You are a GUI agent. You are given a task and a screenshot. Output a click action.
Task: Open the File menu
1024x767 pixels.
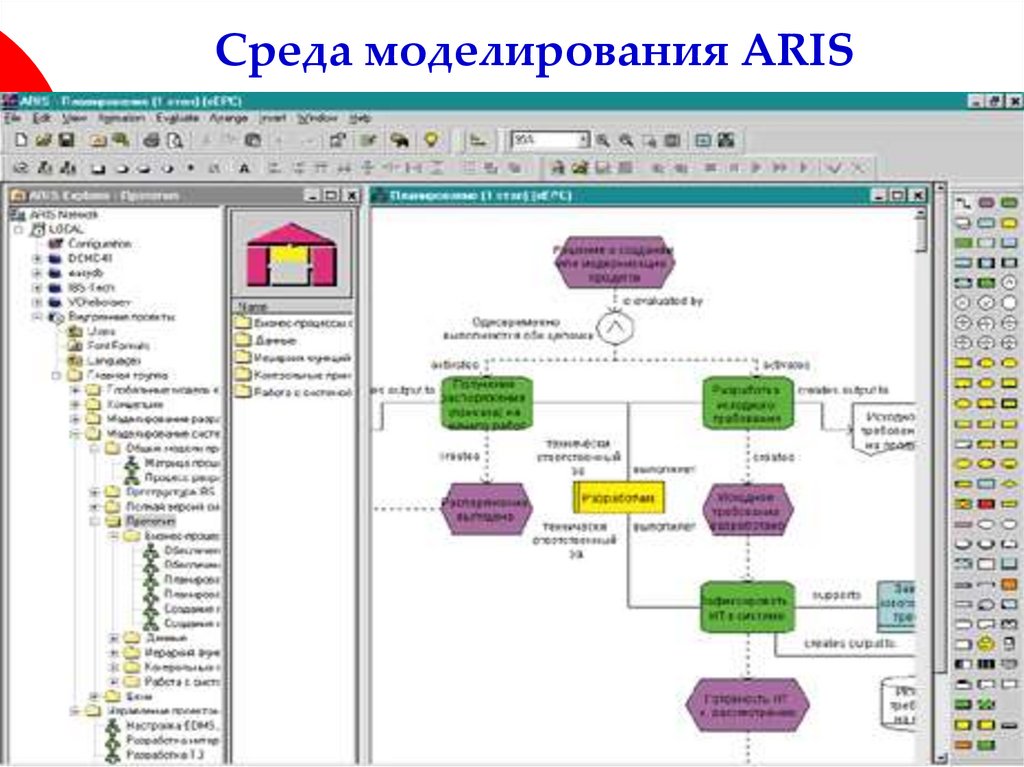12,118
